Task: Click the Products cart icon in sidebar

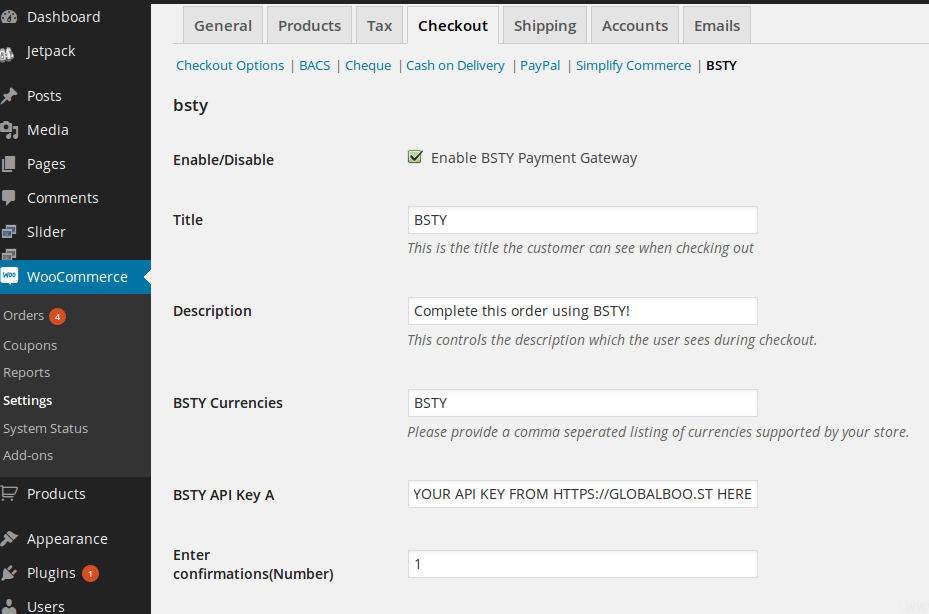Action: pyautogui.click(x=8, y=494)
